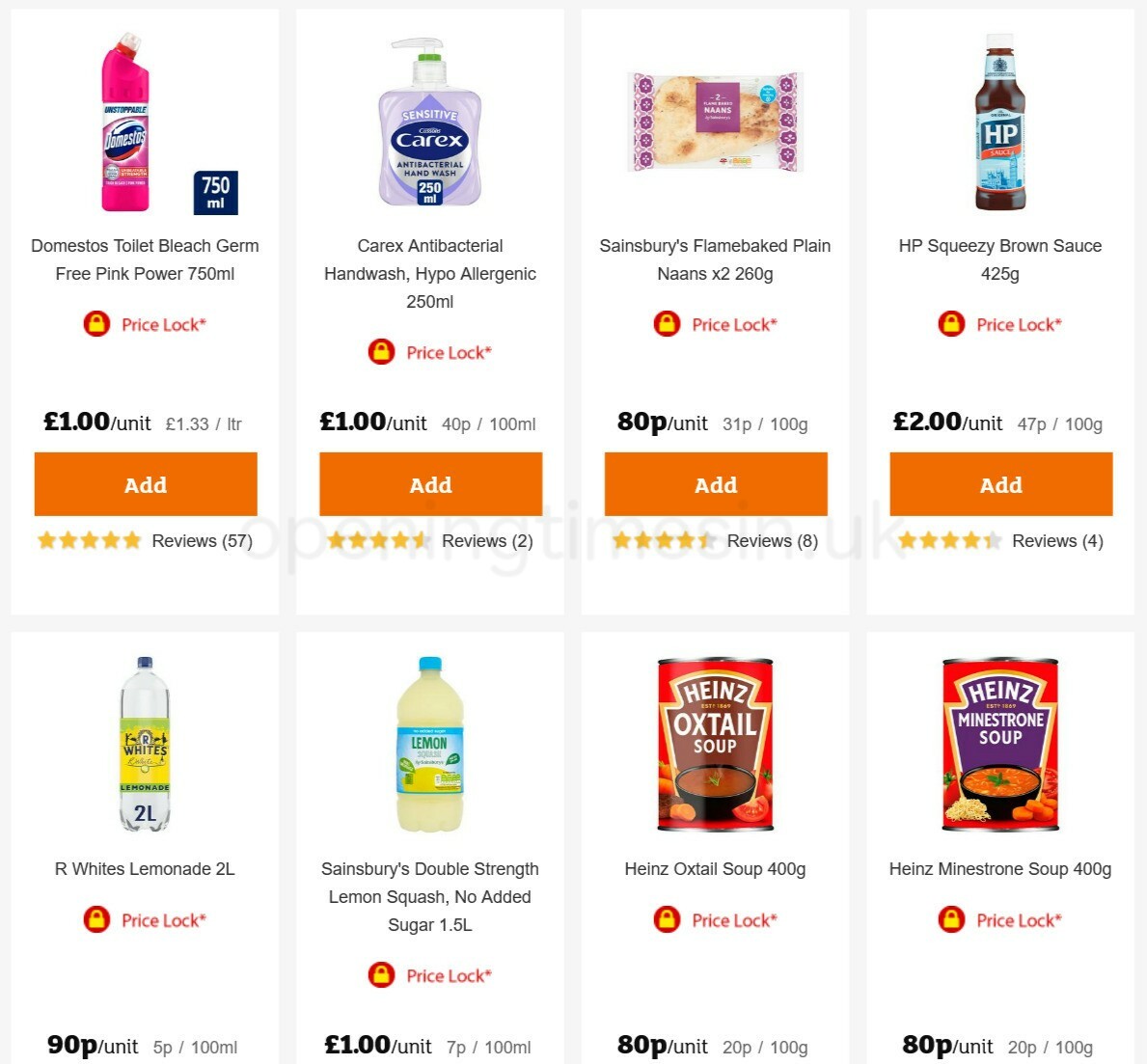Click the Heinz Minestrone Soup 400g title
The image size is (1147, 1064).
click(x=1000, y=868)
